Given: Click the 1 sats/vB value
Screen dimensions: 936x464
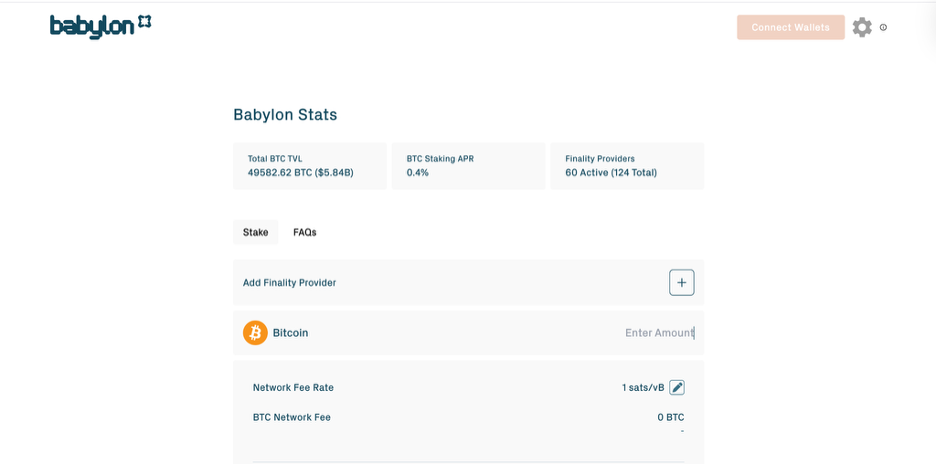Looking at the screenshot, I should (643, 388).
